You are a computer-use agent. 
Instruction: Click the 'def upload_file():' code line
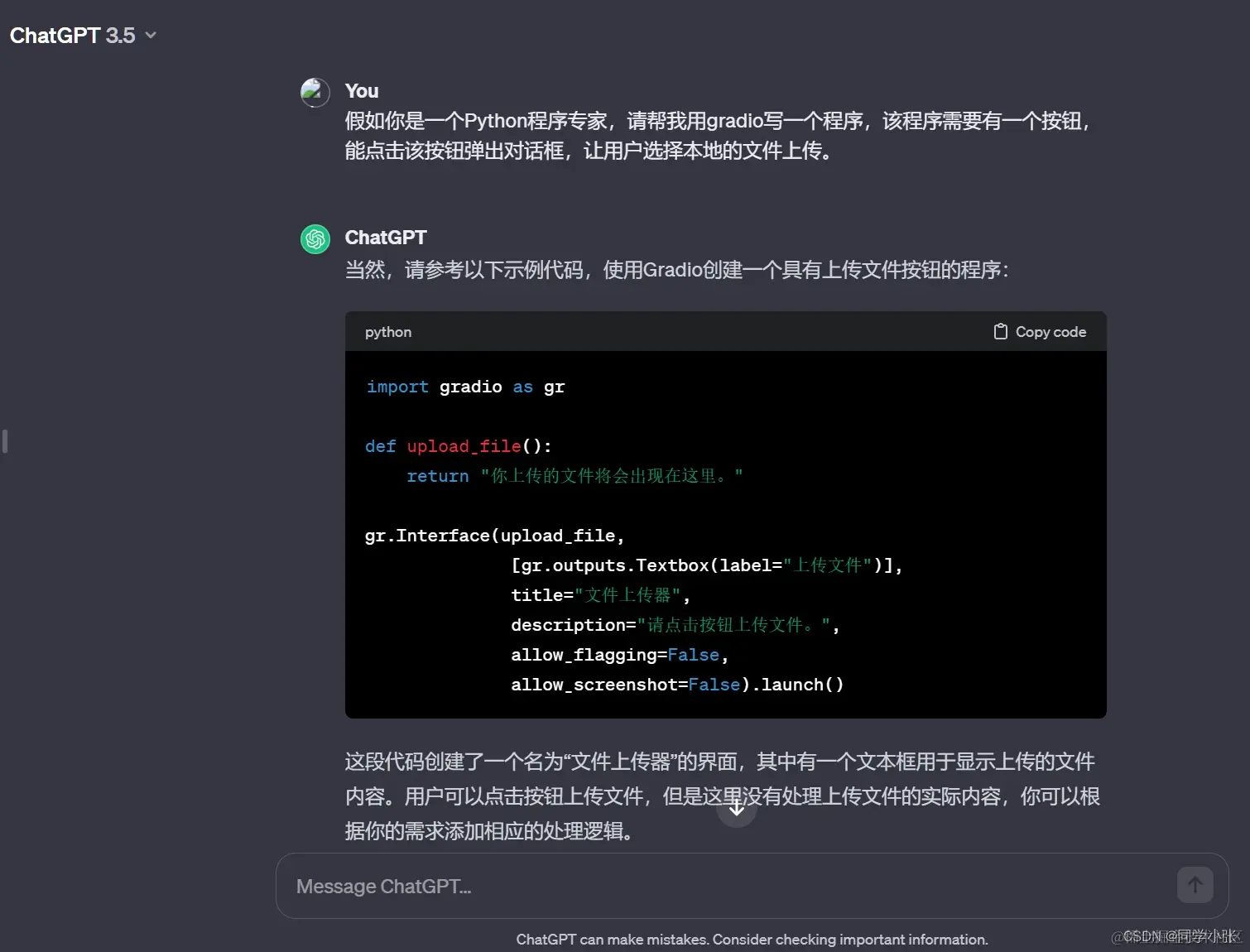tap(459, 446)
